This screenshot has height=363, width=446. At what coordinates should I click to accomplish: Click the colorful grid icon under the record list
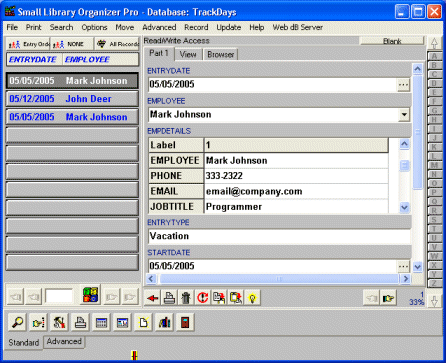click(91, 295)
